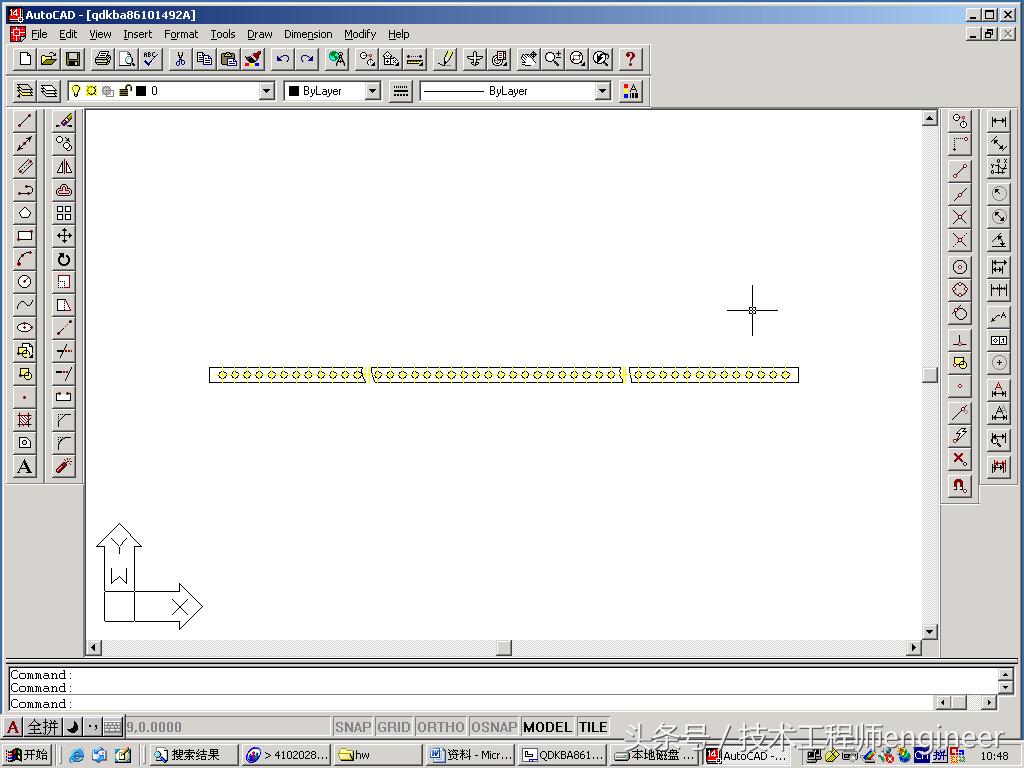
Task: Click the horizontal scrollbar thumb
Action: pos(504,647)
